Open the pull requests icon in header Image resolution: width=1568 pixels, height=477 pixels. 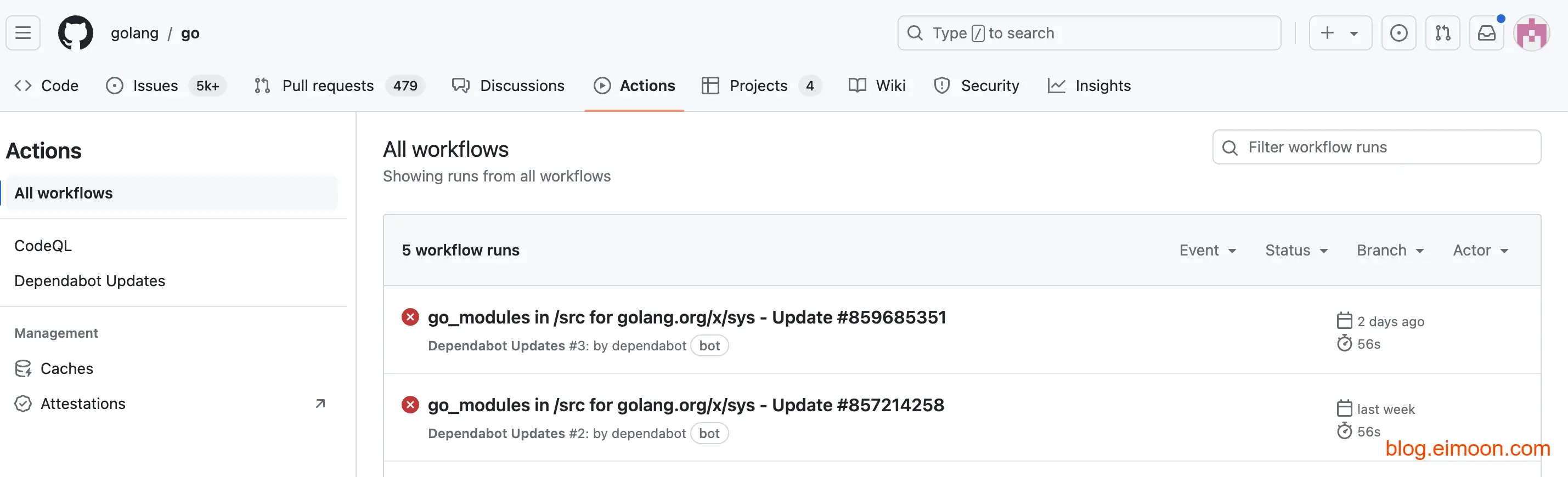[1442, 33]
